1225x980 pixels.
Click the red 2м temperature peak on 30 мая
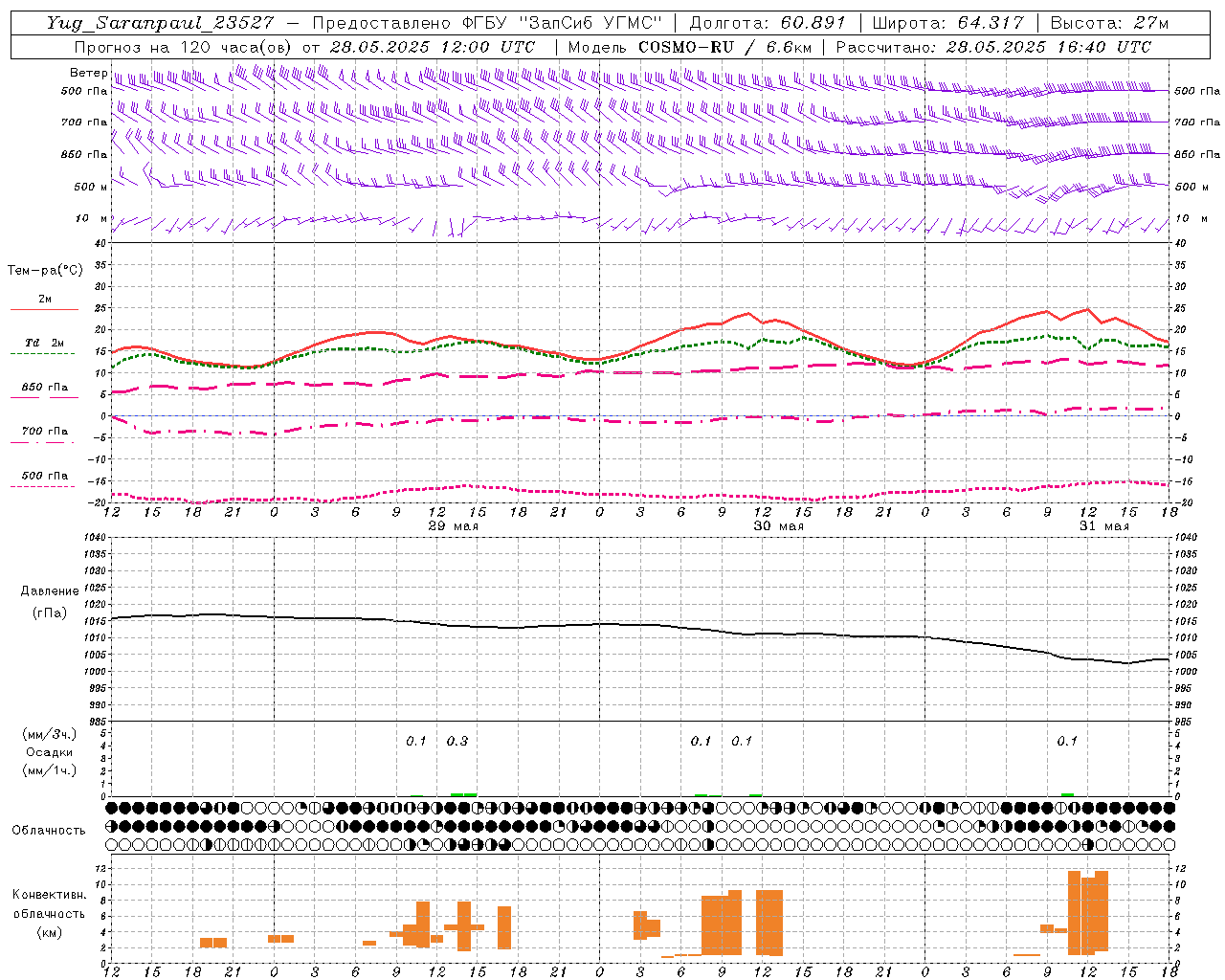(747, 314)
